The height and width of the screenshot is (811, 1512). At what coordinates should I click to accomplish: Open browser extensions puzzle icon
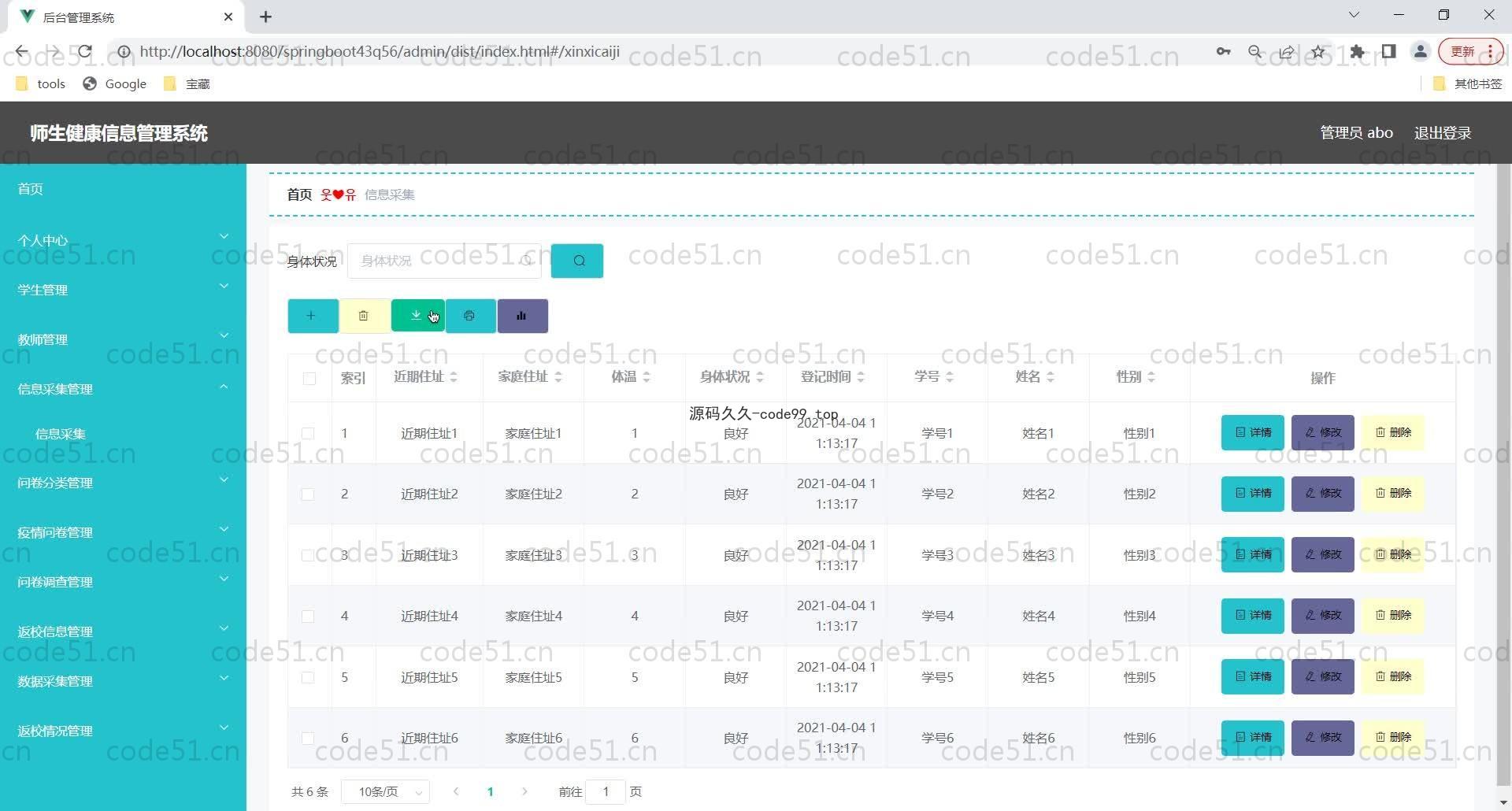point(1357,52)
